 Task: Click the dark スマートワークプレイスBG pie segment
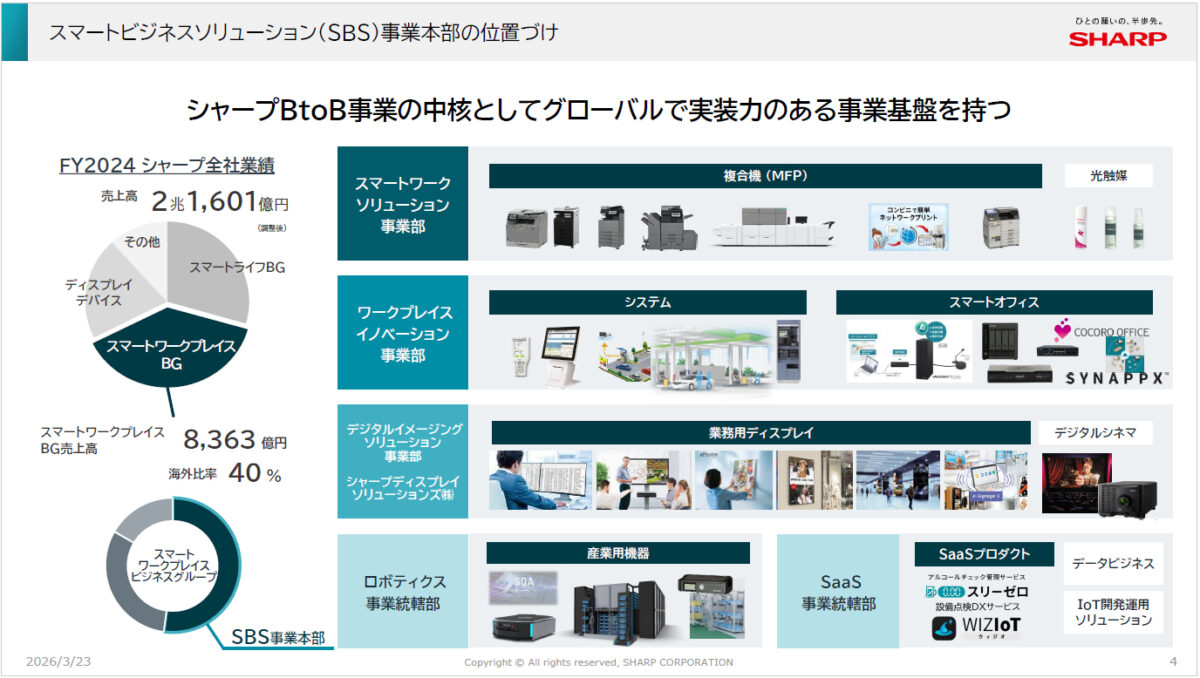point(170,353)
